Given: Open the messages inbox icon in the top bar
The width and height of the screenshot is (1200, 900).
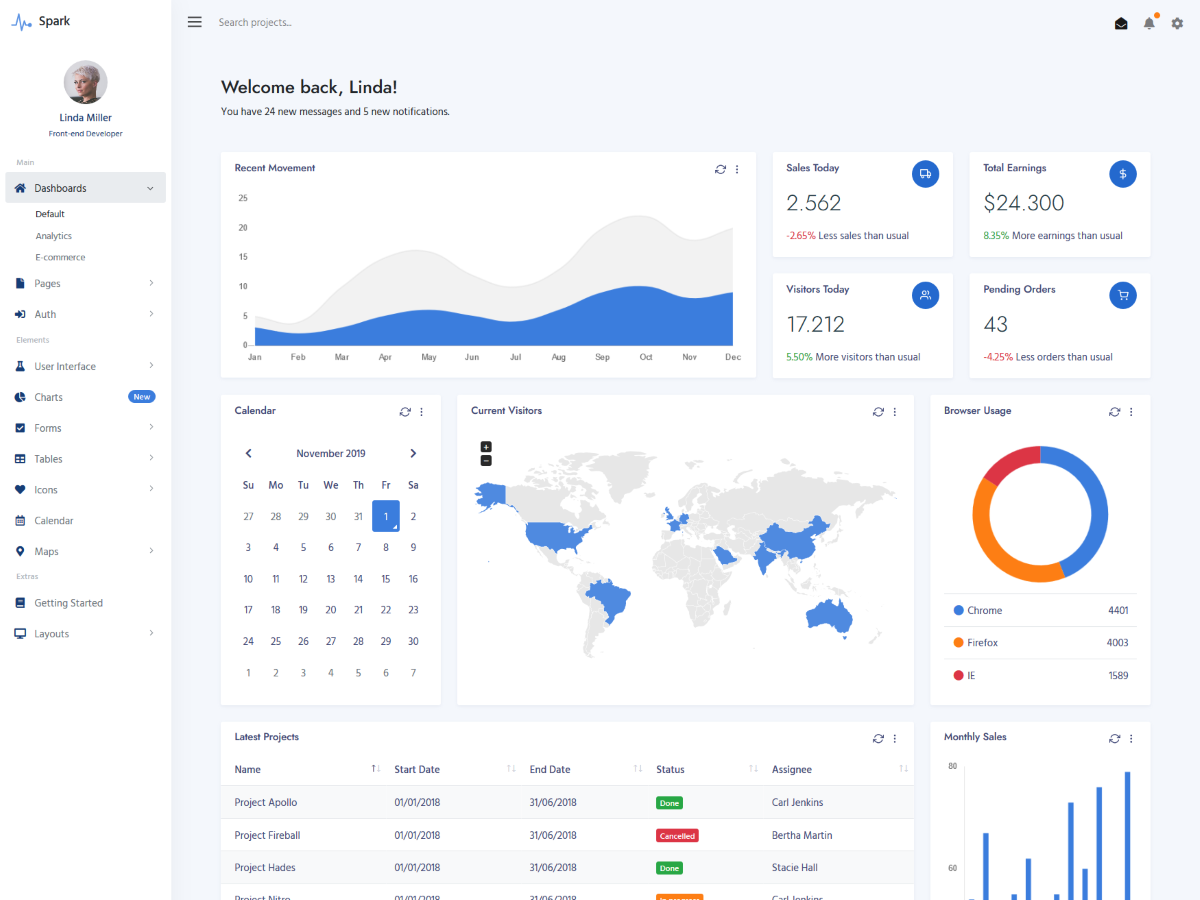Looking at the screenshot, I should point(1121,22).
